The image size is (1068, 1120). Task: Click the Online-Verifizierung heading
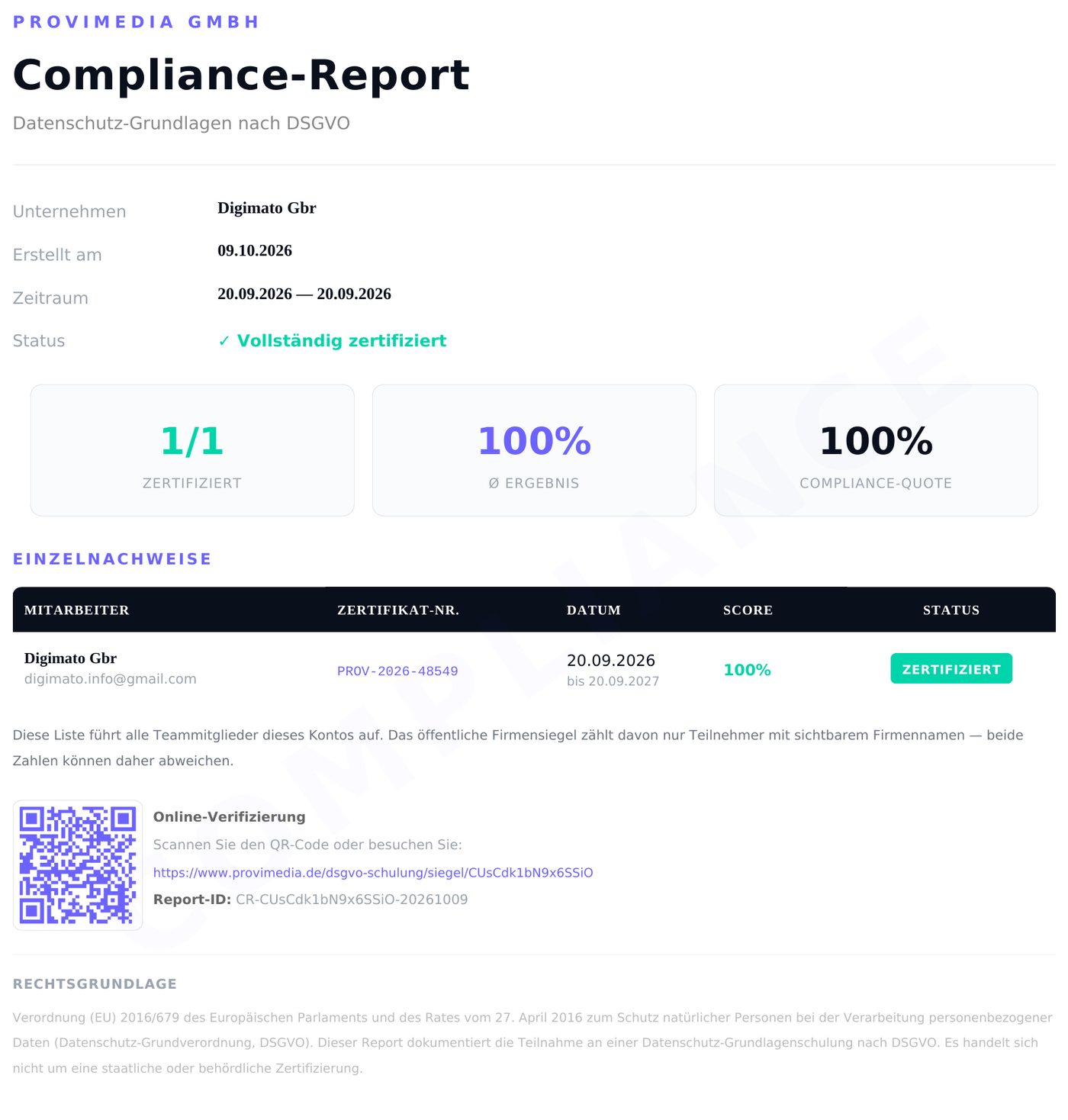click(229, 817)
